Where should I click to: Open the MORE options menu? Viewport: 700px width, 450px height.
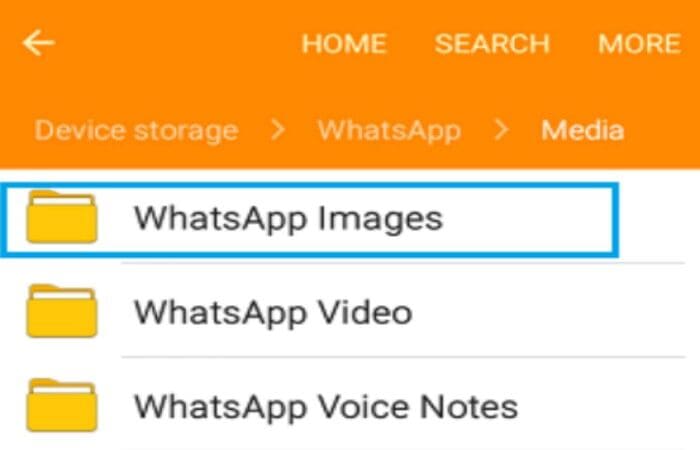639,44
